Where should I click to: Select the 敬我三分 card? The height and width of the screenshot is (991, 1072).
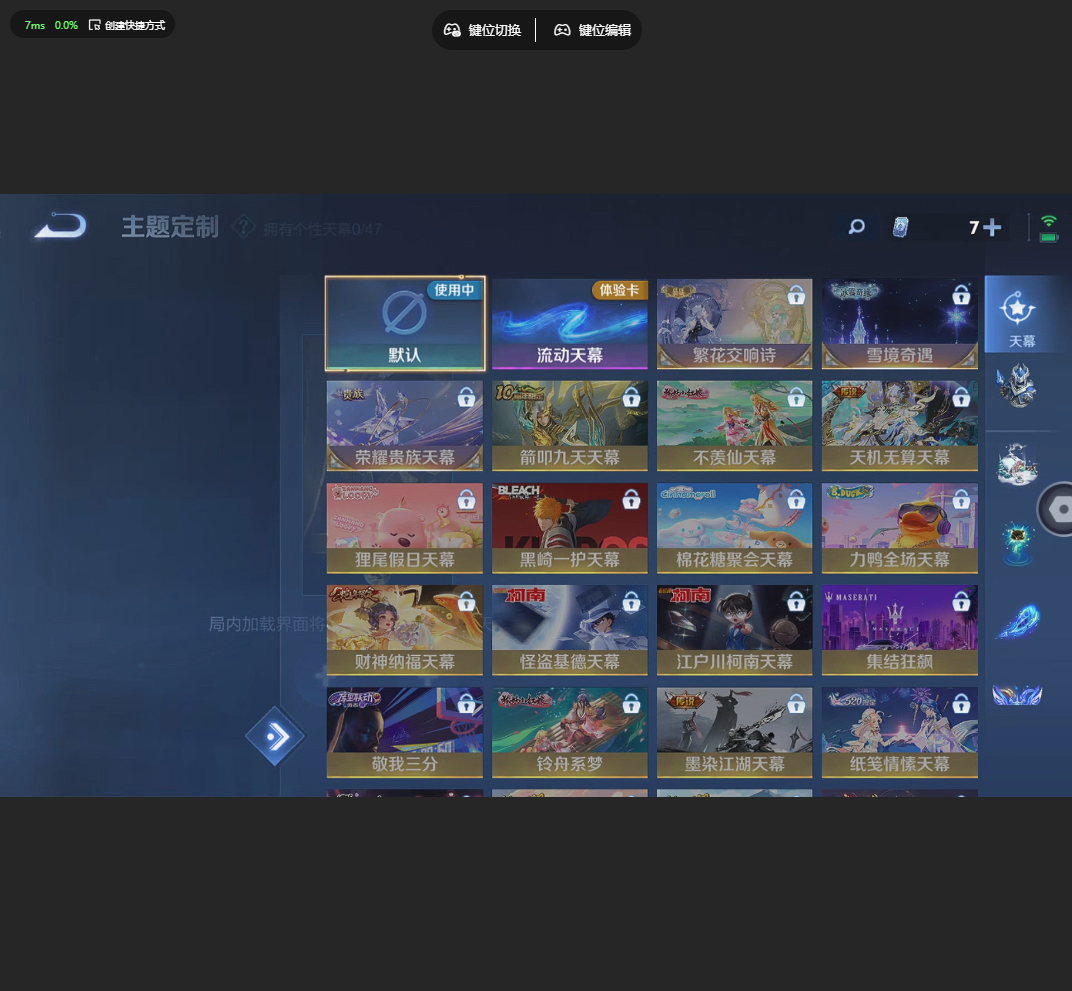405,732
